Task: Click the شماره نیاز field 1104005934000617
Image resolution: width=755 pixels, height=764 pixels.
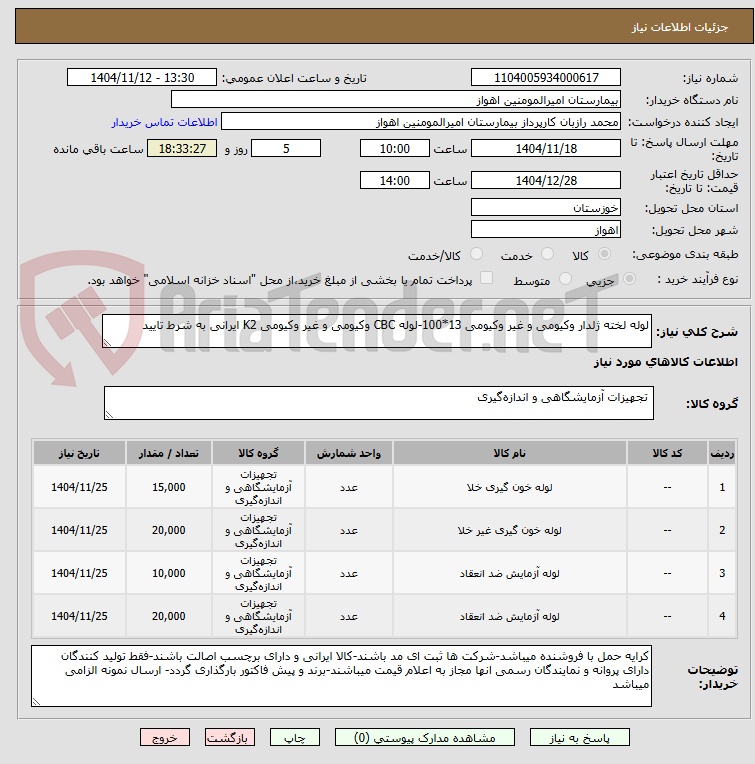Action: click(x=546, y=77)
